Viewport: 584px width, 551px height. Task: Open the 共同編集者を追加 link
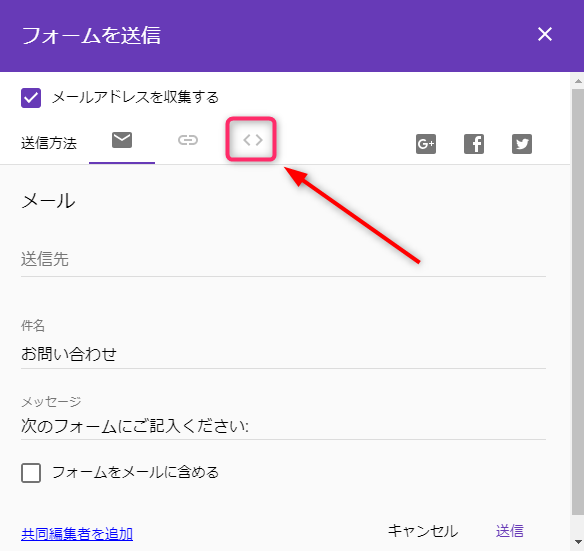[x=77, y=534]
